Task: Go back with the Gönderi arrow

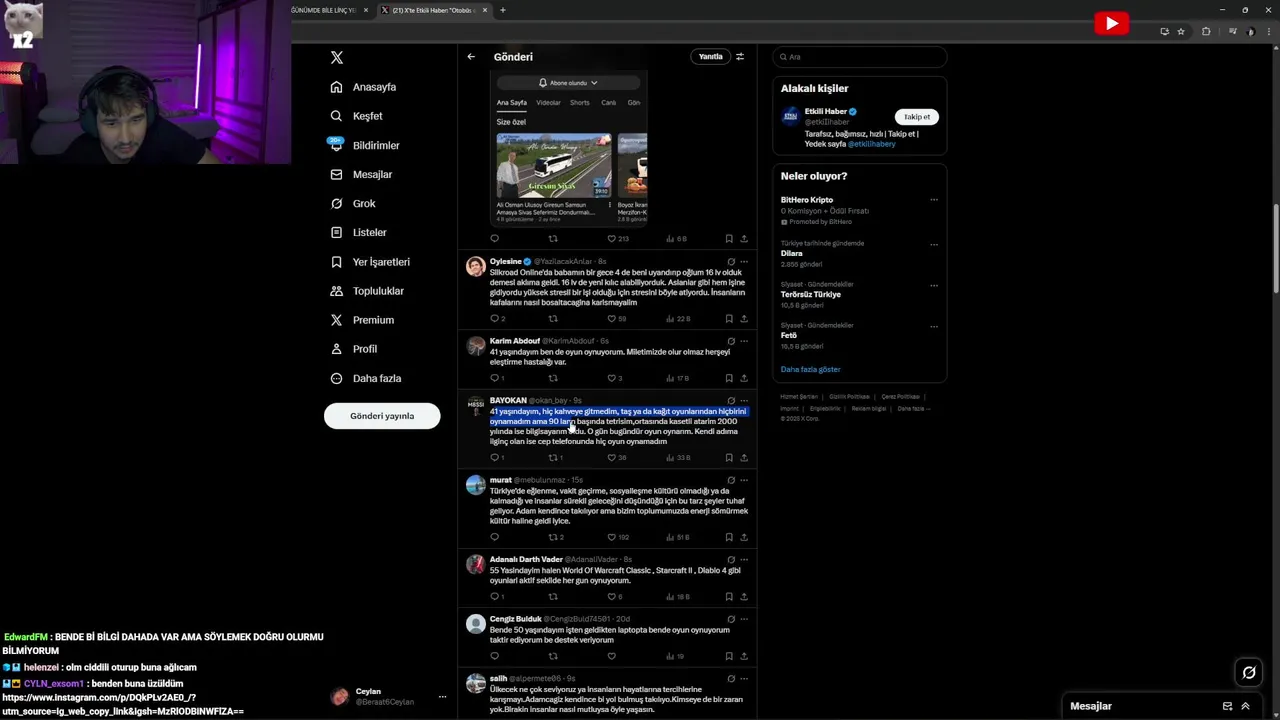Action: 471,57
